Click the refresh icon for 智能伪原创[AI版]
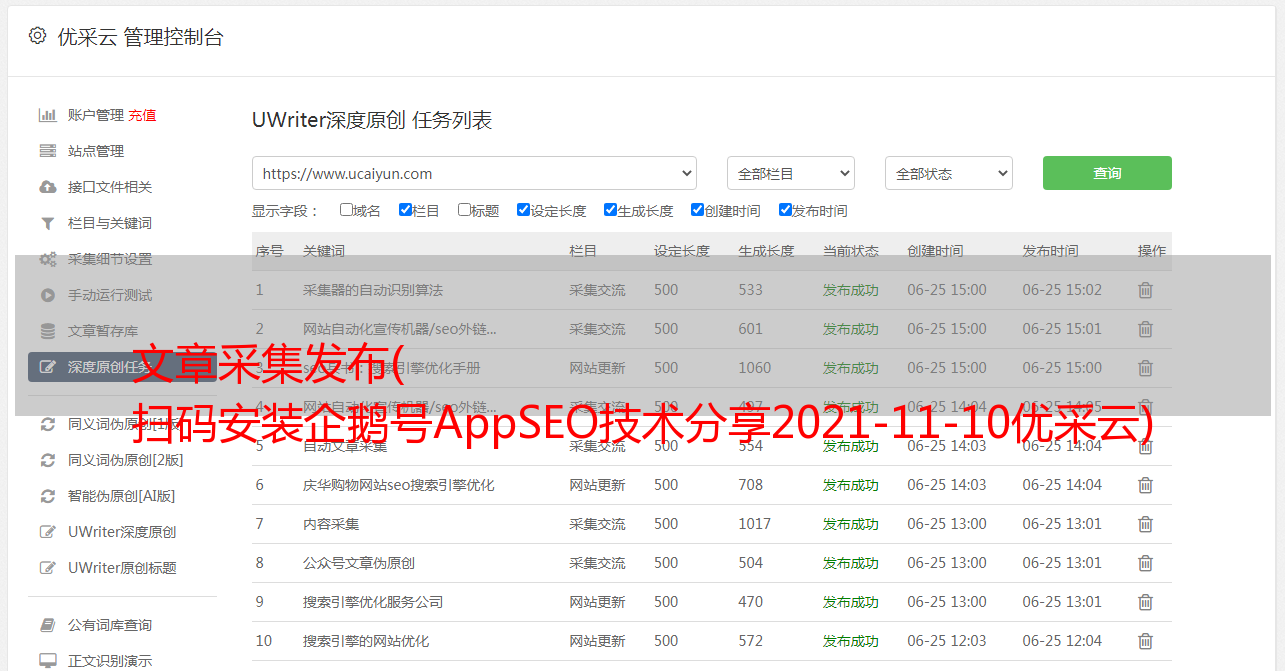1285x671 pixels. tap(47, 496)
